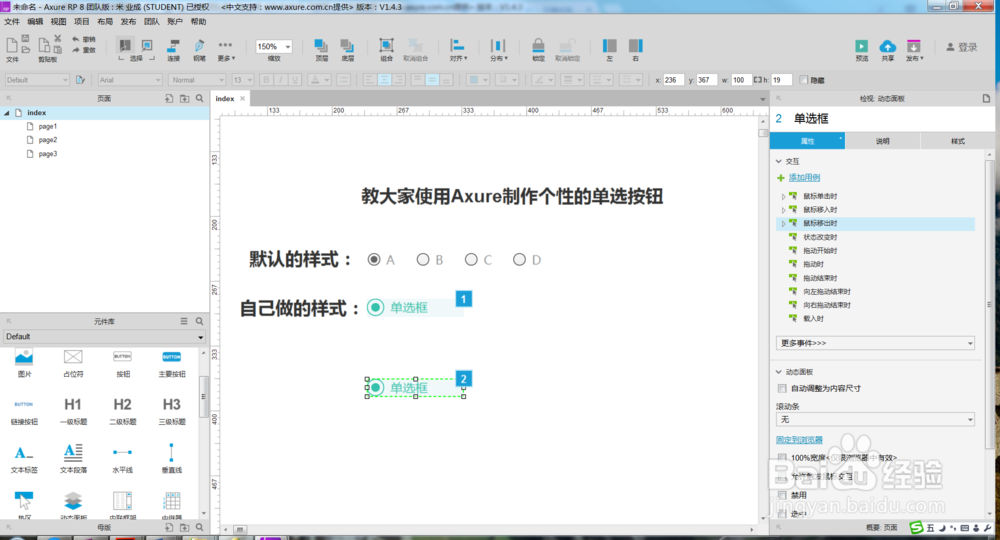1000x540 pixels.
Task: Bring to front with 顶层 icon
Action: [x=321, y=46]
